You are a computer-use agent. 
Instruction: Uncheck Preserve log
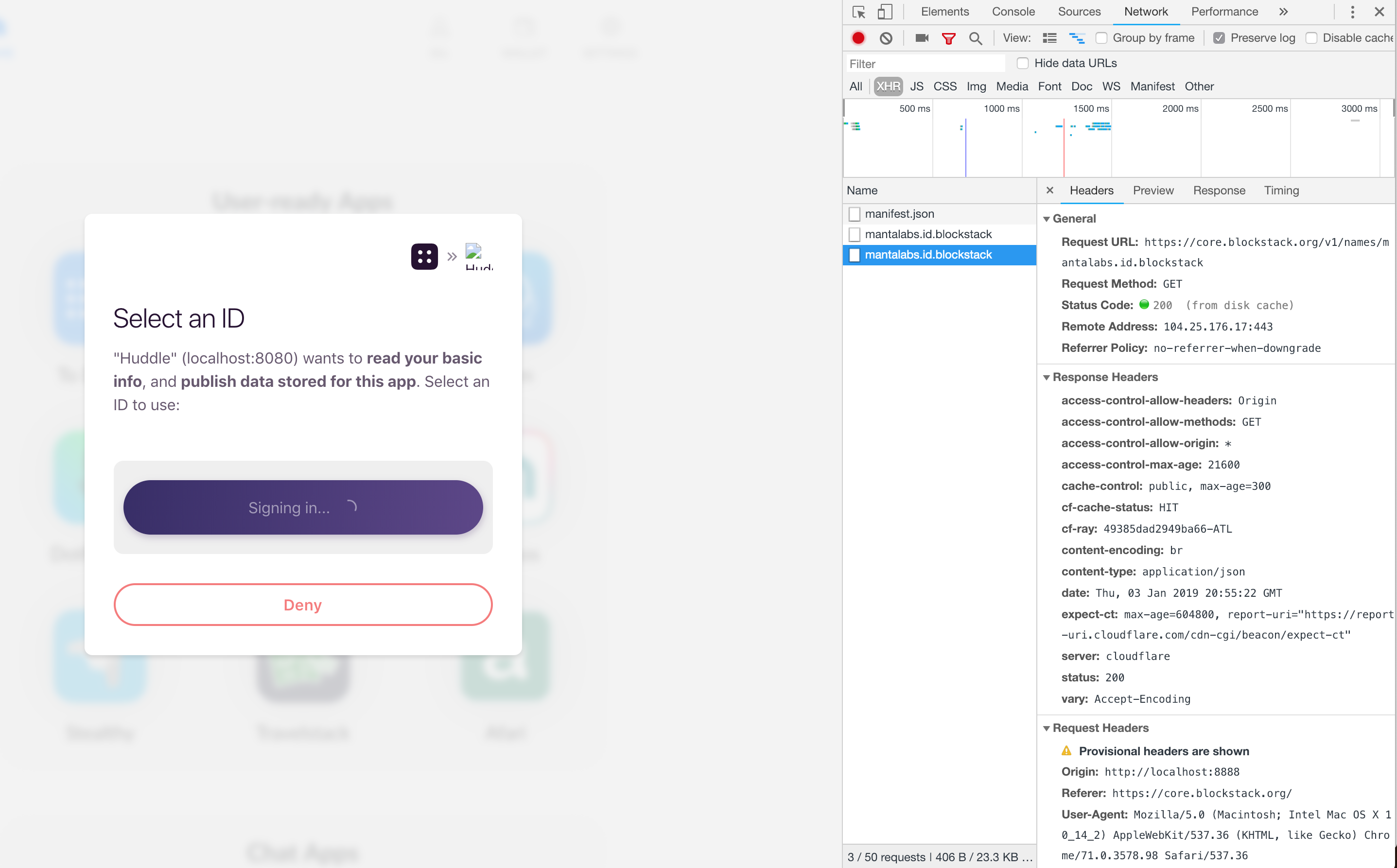[1219, 38]
